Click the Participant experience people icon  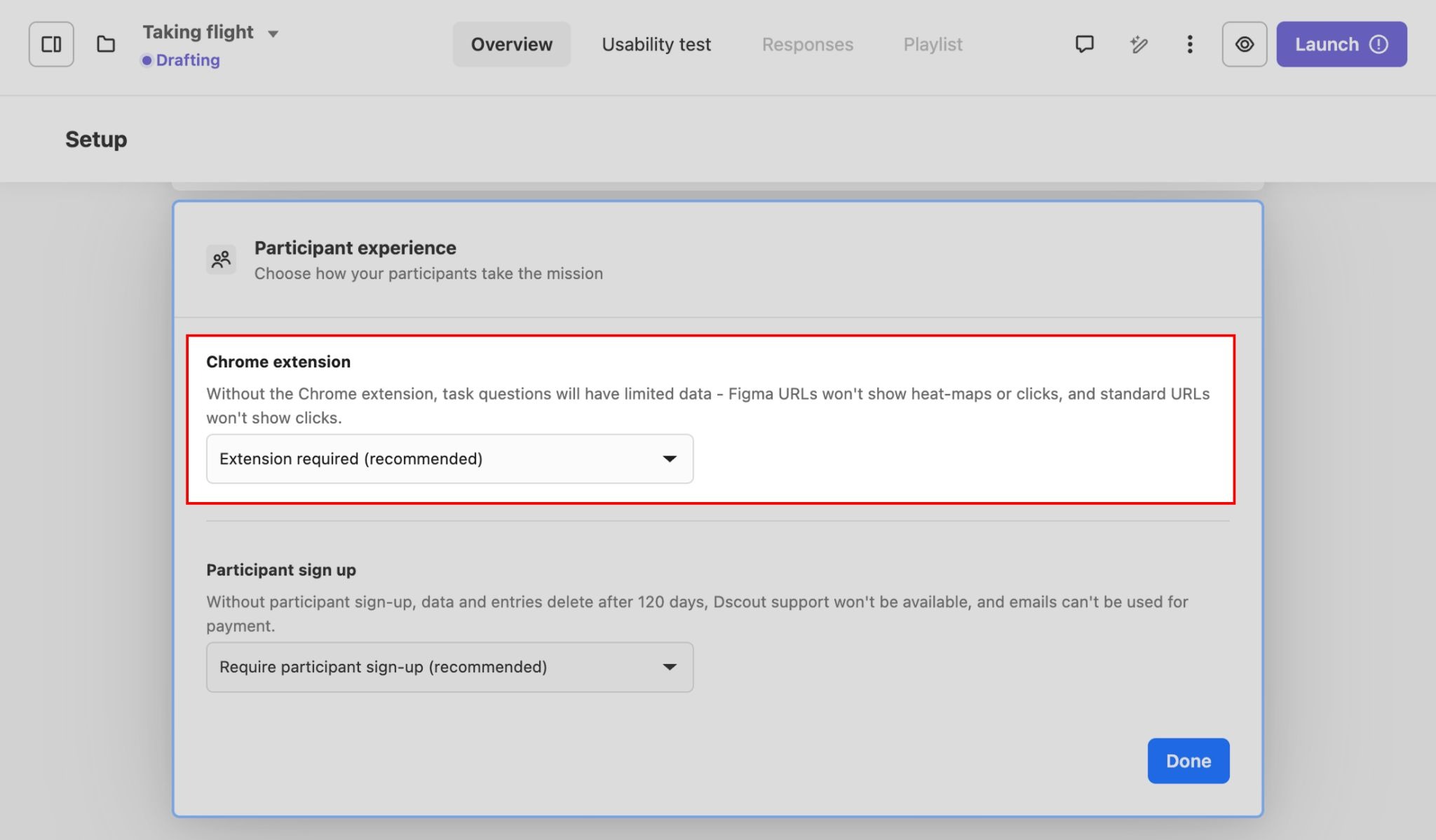tap(221, 260)
